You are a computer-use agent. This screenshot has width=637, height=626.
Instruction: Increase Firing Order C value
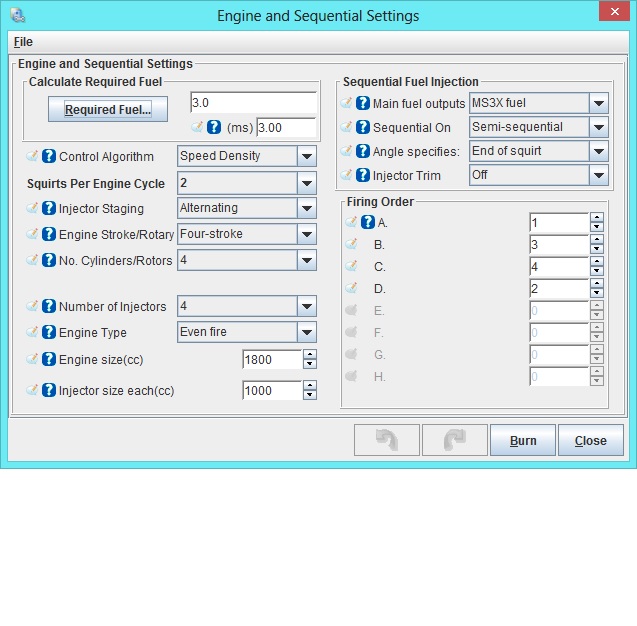(597, 261)
